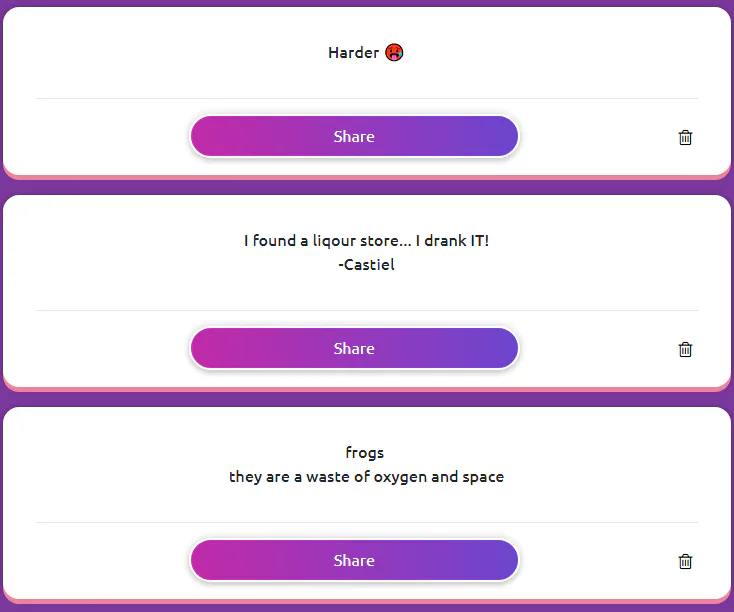Image resolution: width=734 pixels, height=612 pixels.
Task: Click the "frogs" heading text
Action: pos(365,453)
